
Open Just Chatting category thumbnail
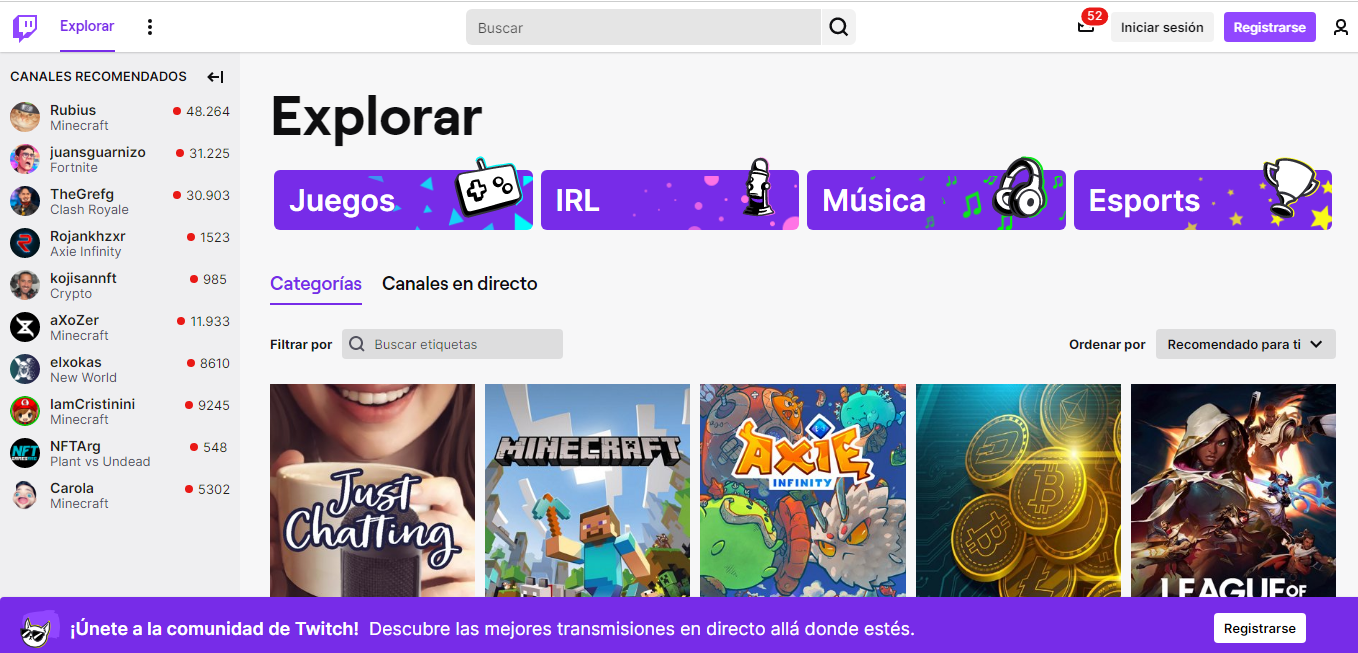pos(372,491)
